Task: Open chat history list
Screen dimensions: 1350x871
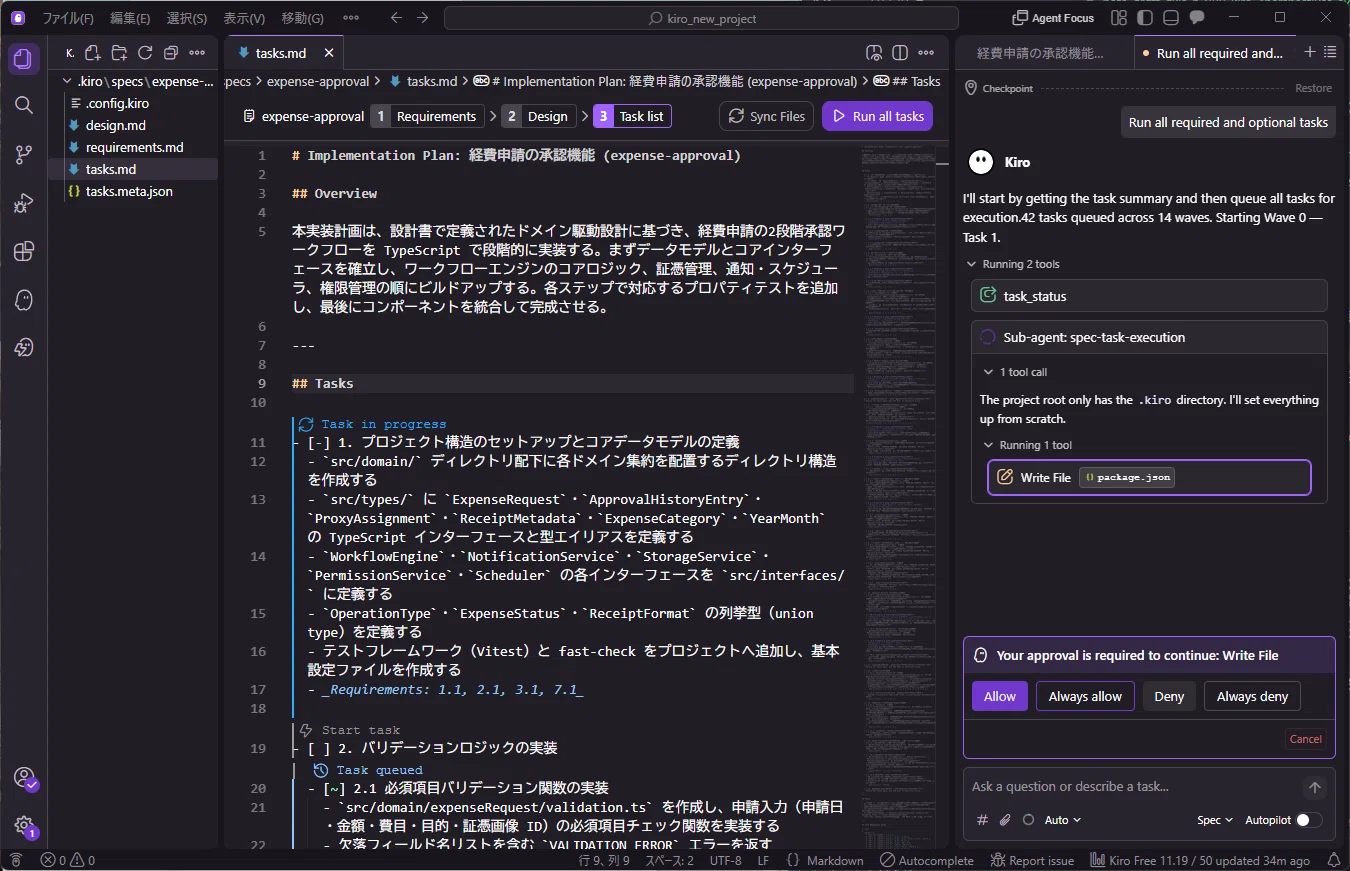Action: (1330, 52)
